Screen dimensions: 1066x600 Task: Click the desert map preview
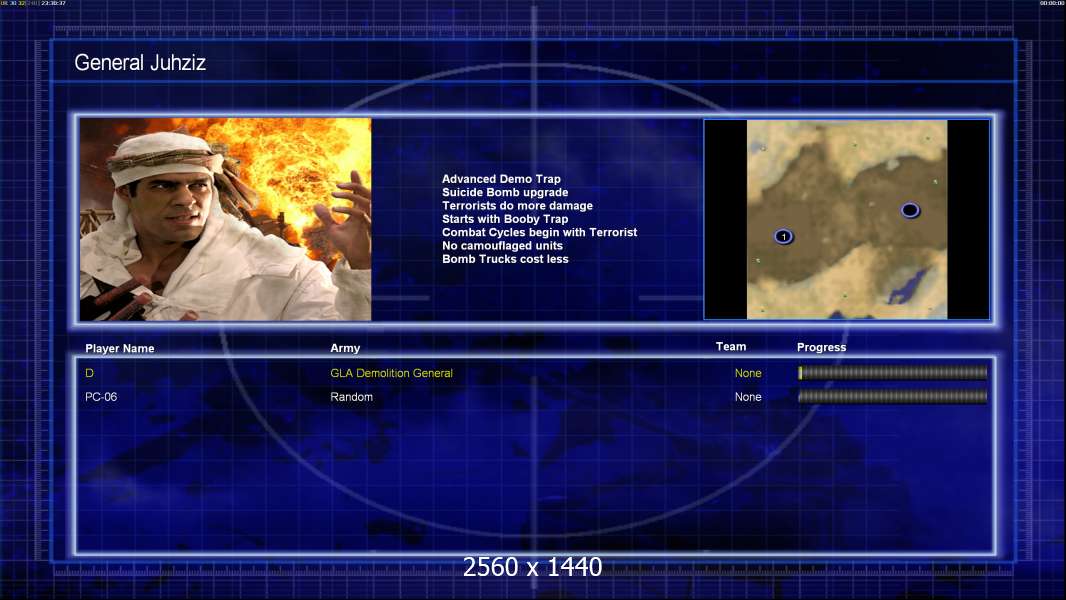coord(846,219)
